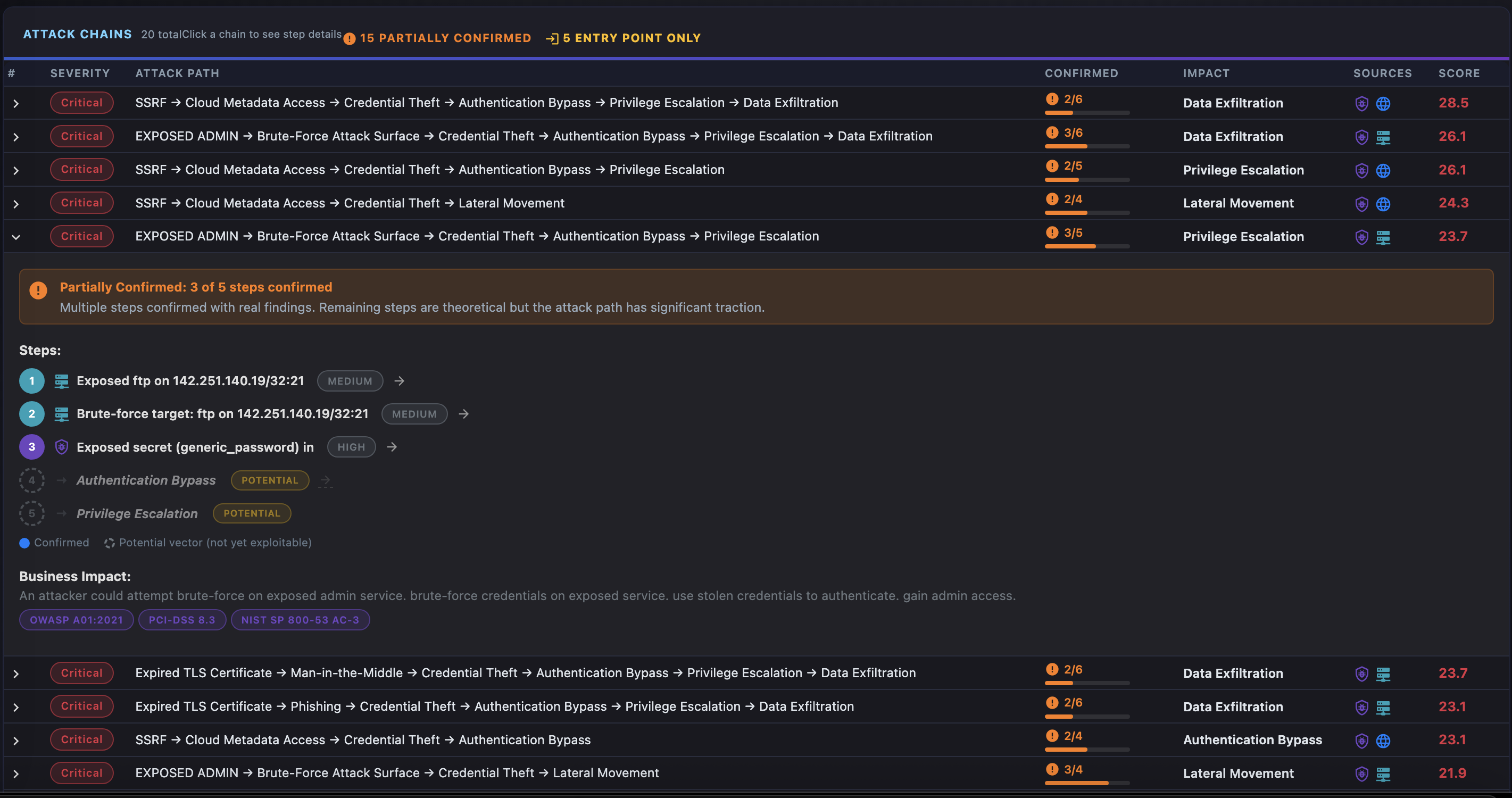Open the NIST SP 800-53 AC-3 tag

(x=300, y=620)
